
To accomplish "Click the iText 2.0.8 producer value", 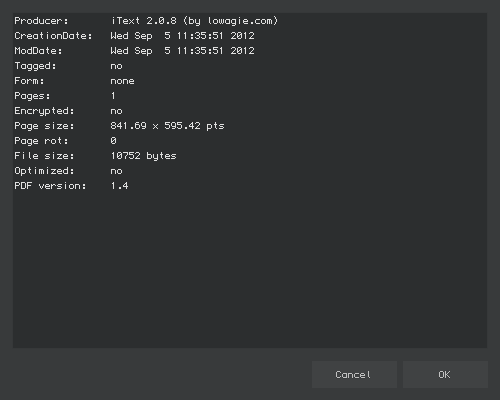I will [144, 21].
